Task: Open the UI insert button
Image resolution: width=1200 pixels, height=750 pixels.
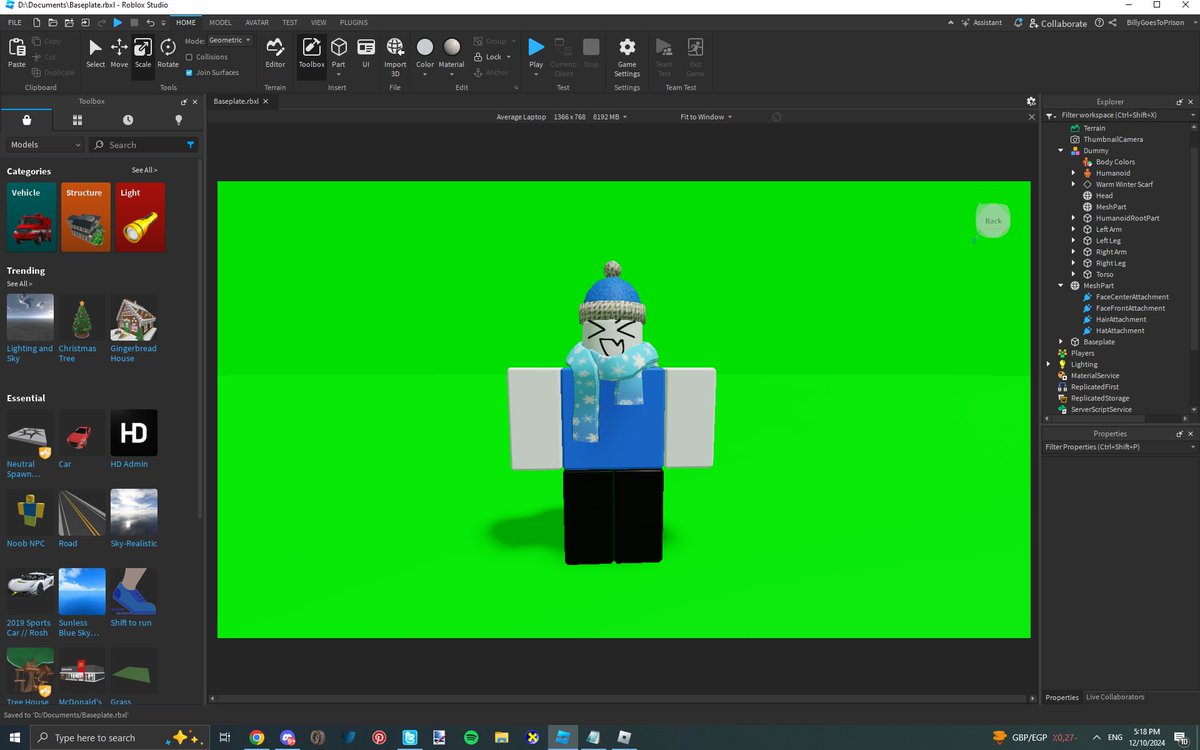Action: [366, 52]
